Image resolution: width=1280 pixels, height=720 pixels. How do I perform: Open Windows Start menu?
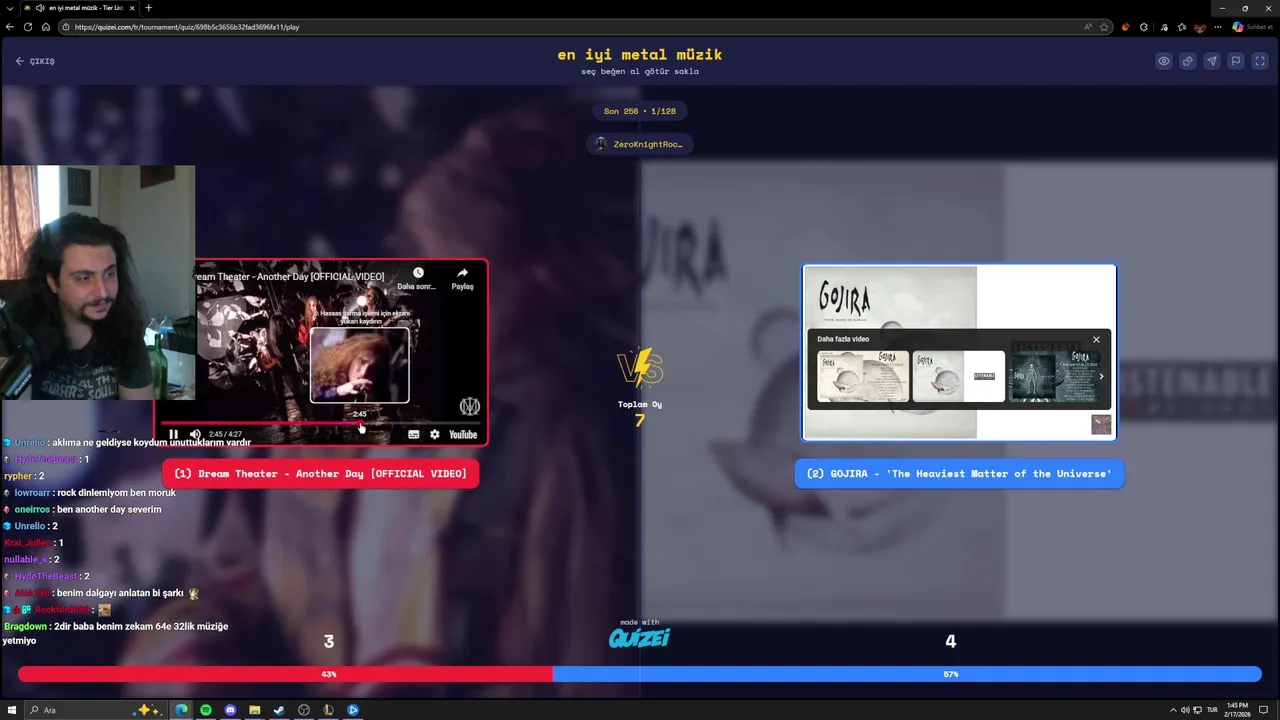[12, 710]
